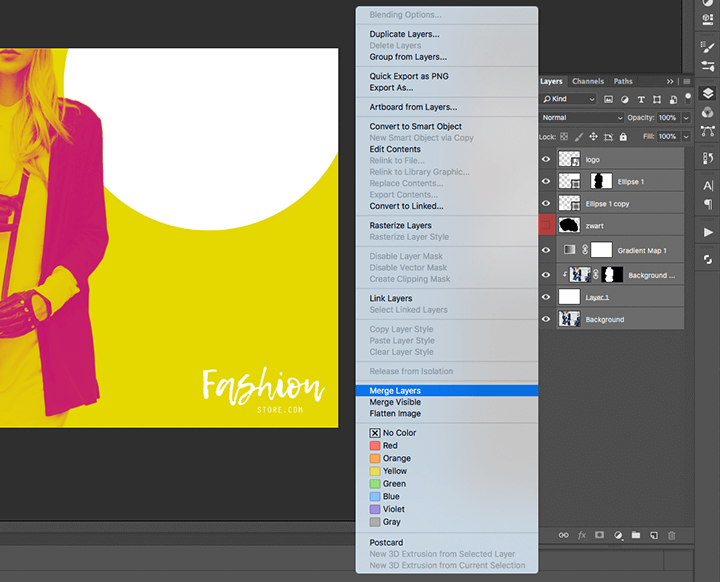Viewport: 720px width, 582px height.
Task: Switch to the Channels tab
Action: pyautogui.click(x=588, y=81)
